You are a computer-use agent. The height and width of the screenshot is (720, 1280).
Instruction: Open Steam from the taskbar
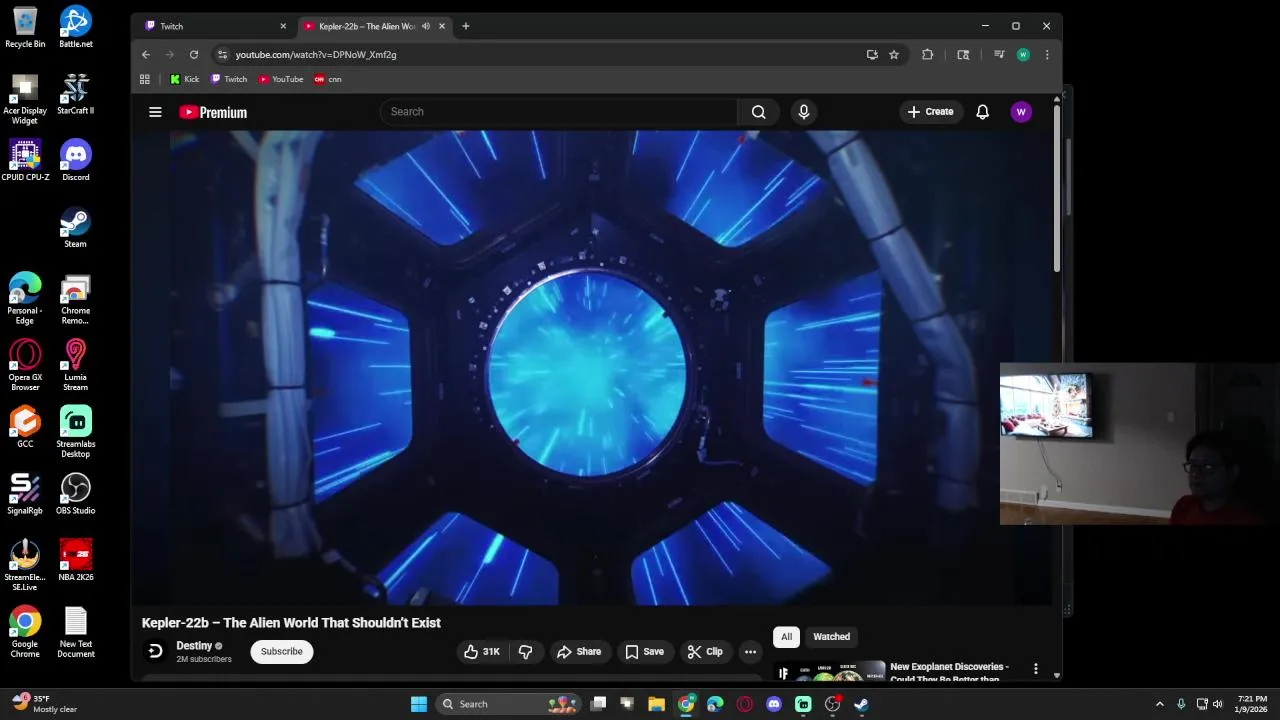[861, 704]
